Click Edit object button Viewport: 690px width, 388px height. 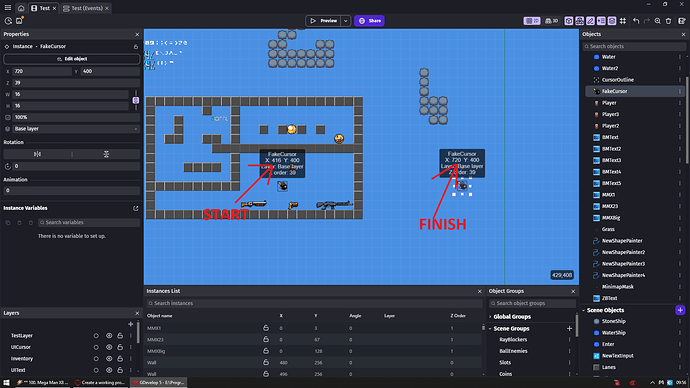click(x=72, y=59)
